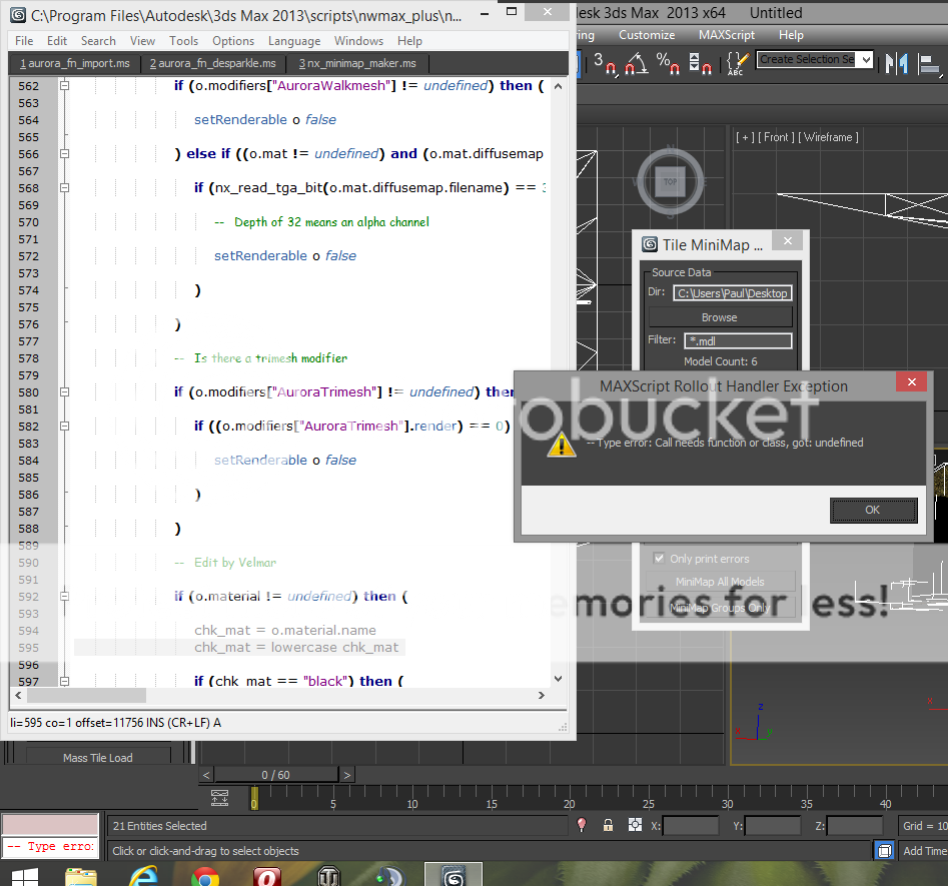Open Google Chrome from the taskbar

(x=206, y=876)
